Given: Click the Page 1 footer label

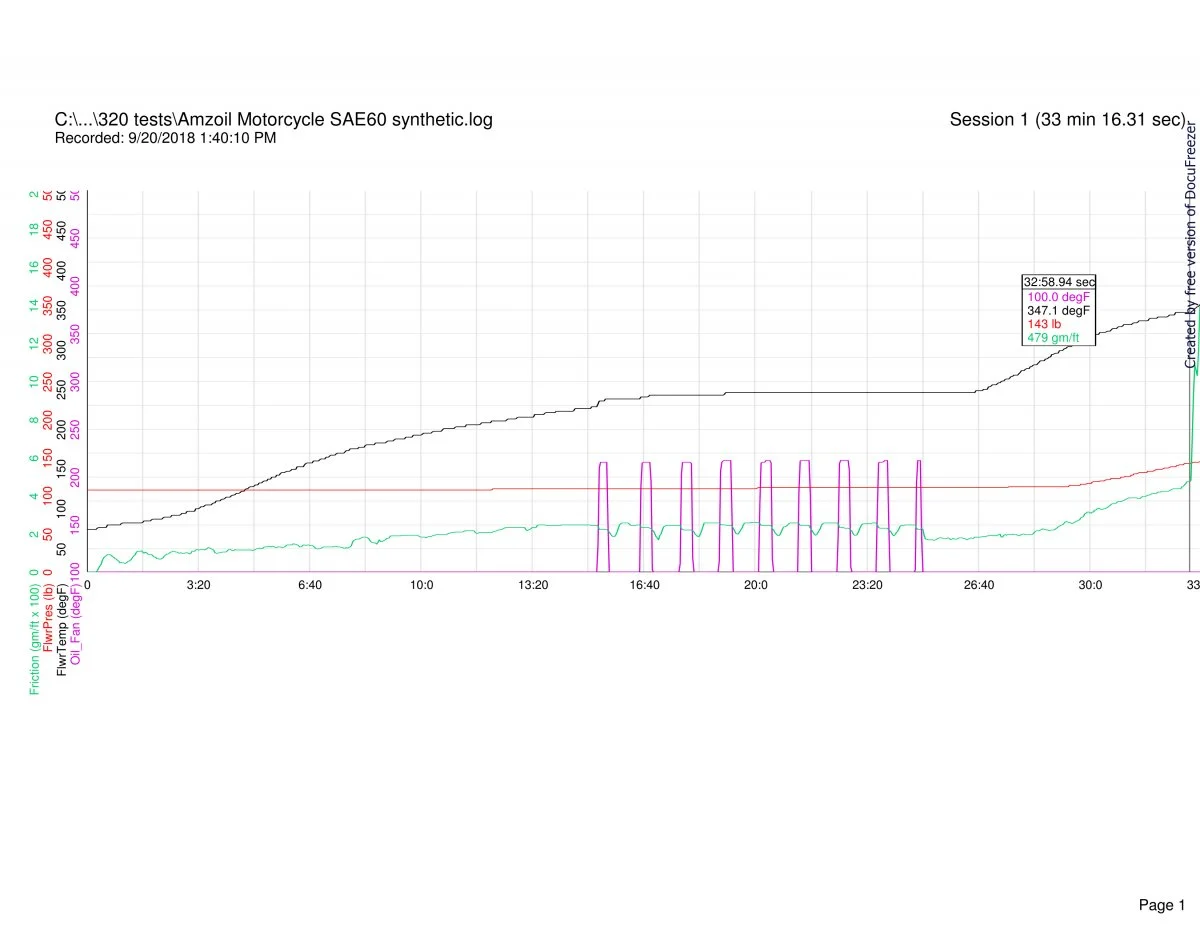Looking at the screenshot, I should pos(1161,877).
